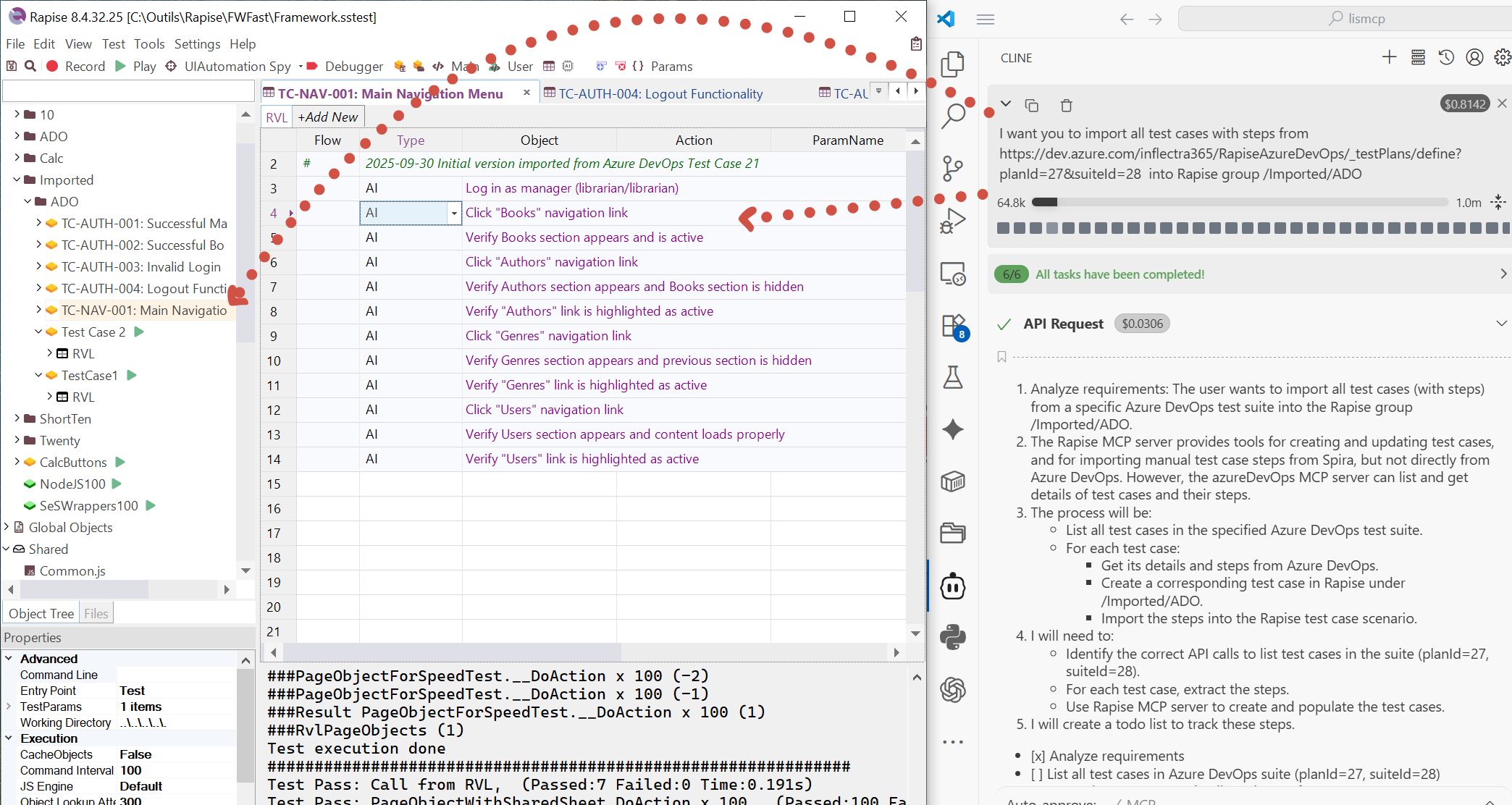Expand the Global Objects tree node
Viewport: 1512px width, 805px height.
pos(6,527)
